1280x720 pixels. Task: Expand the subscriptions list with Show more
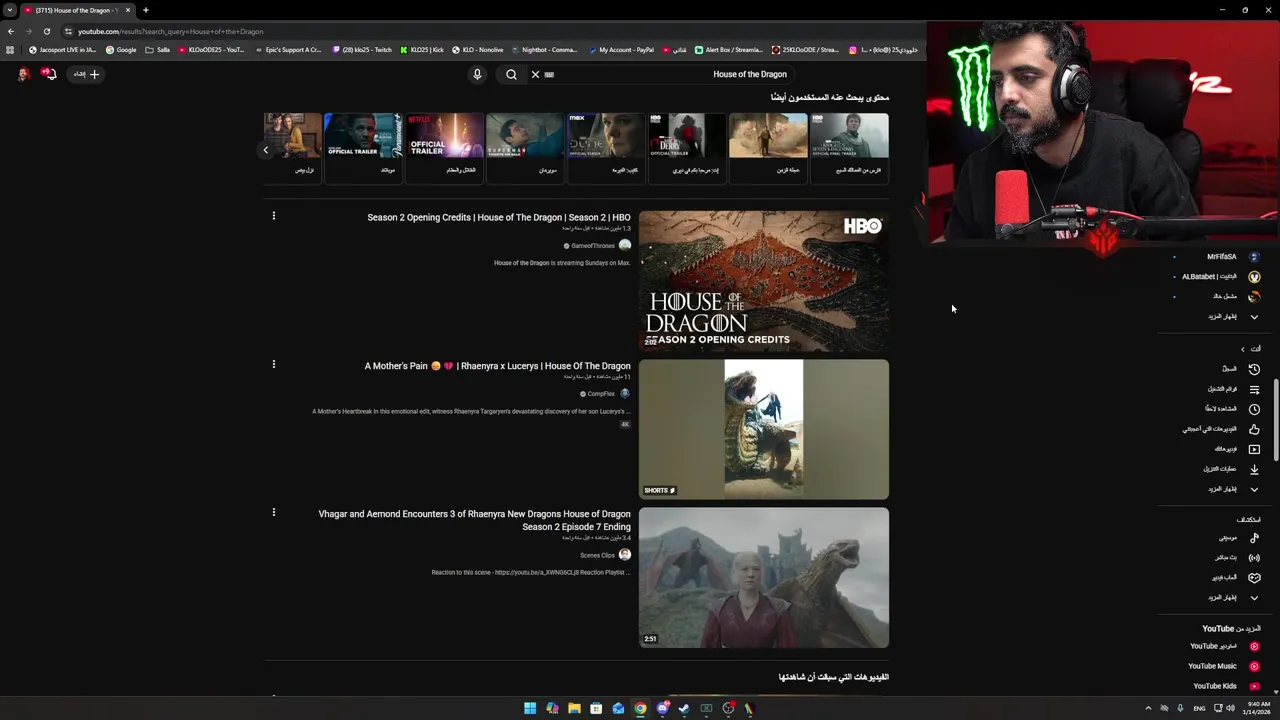pos(1233,317)
